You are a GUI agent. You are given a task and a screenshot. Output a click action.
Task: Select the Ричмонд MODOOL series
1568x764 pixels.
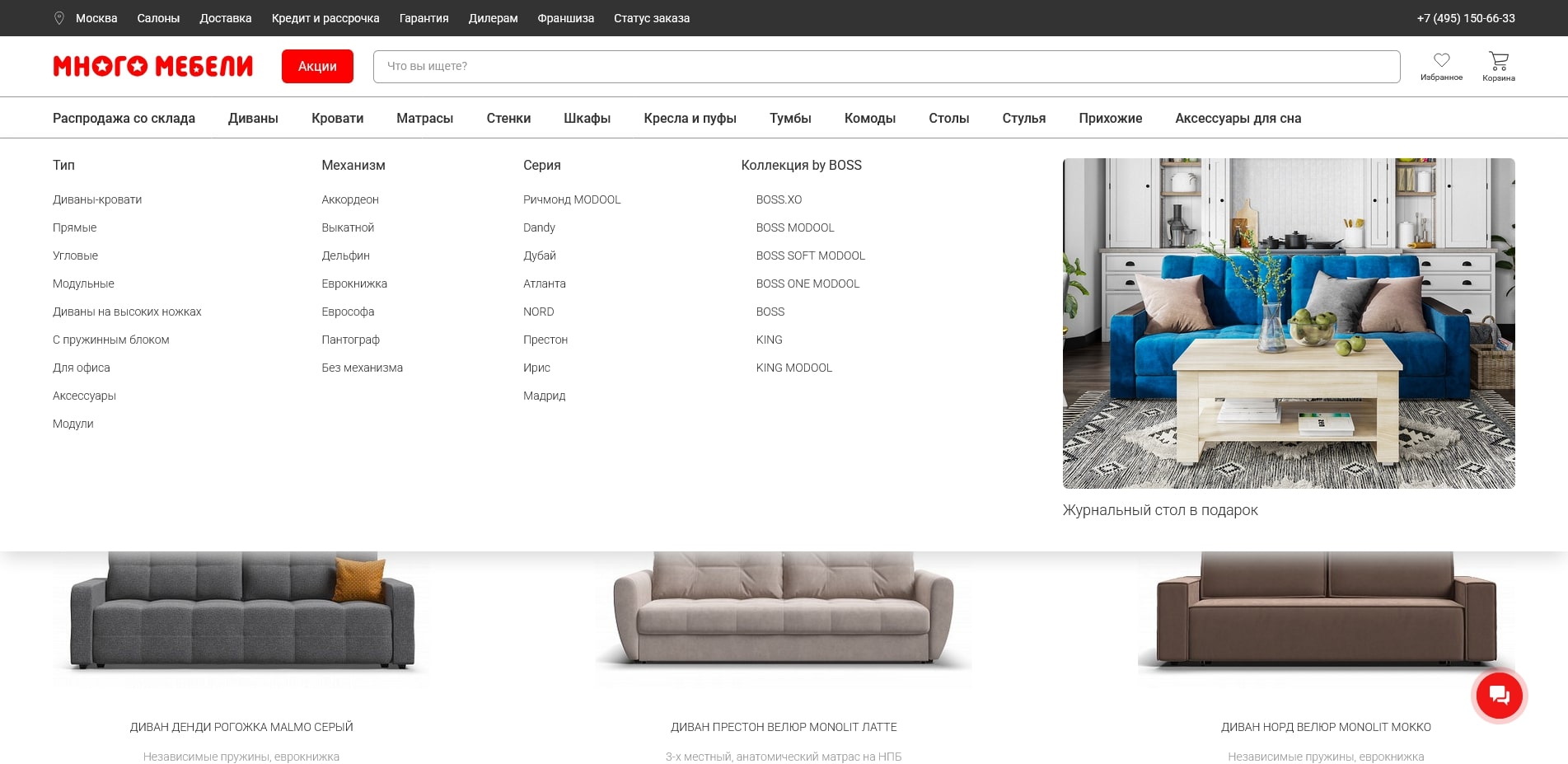click(x=572, y=199)
